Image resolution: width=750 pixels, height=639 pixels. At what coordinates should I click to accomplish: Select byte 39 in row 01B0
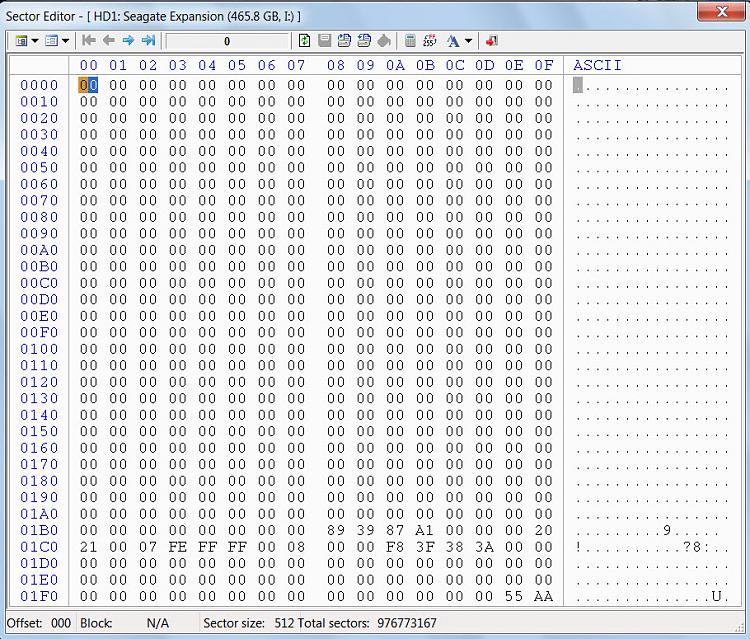click(365, 530)
